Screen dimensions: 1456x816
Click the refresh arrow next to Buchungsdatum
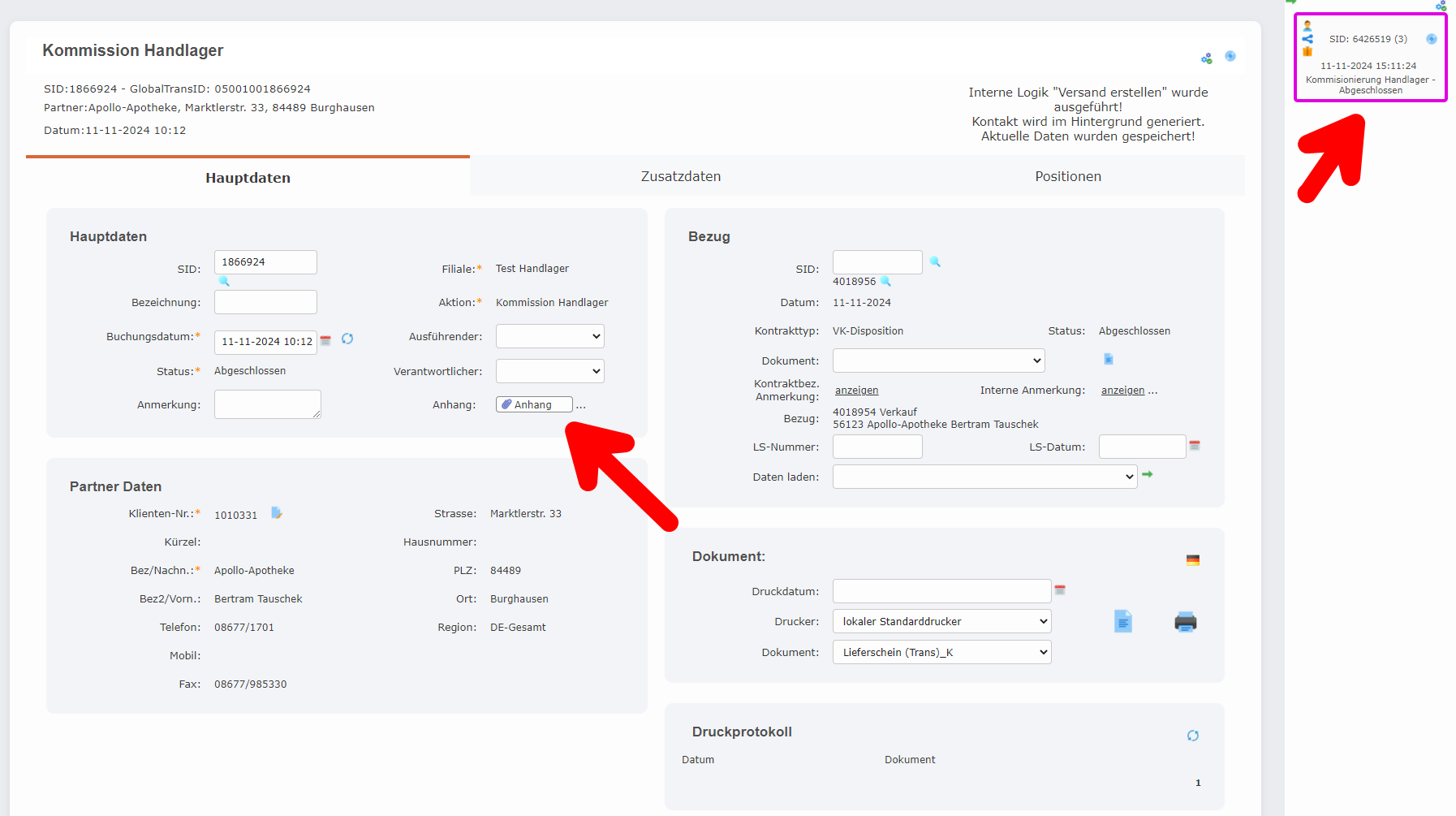347,339
